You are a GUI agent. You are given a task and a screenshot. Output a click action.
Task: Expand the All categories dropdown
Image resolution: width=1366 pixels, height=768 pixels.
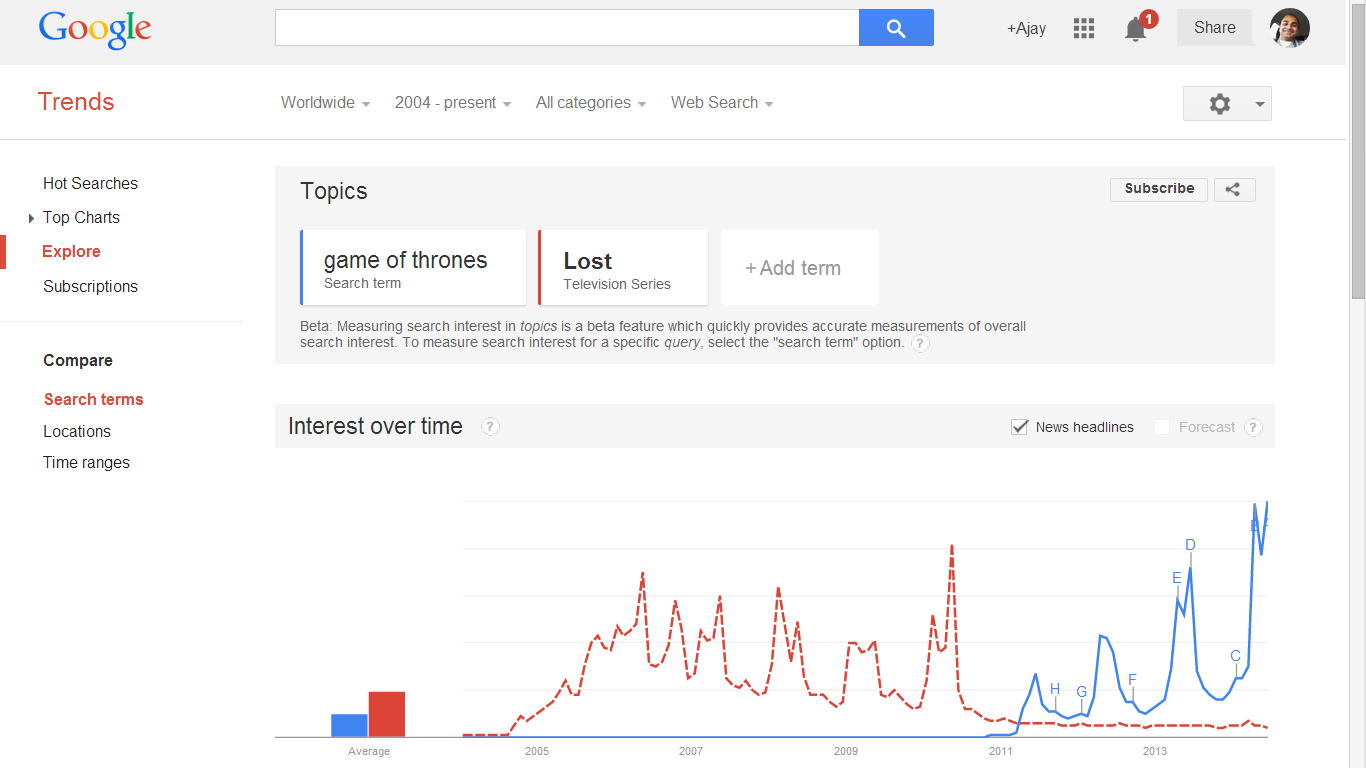pos(590,103)
